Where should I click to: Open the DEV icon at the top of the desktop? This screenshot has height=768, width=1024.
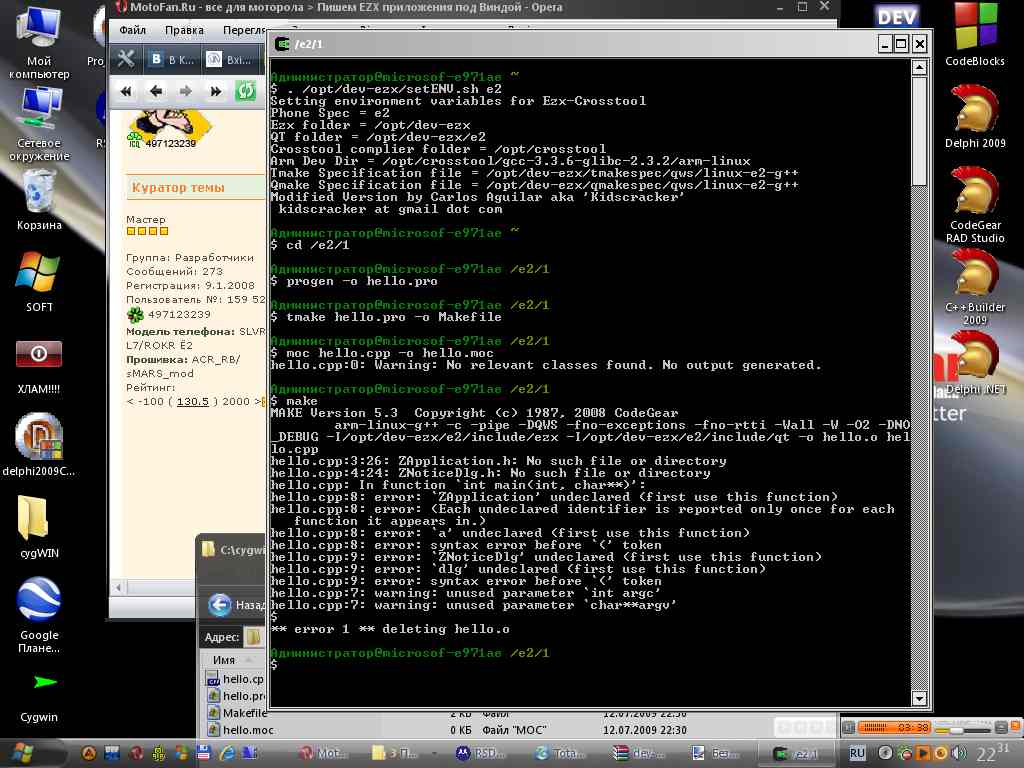(x=897, y=16)
